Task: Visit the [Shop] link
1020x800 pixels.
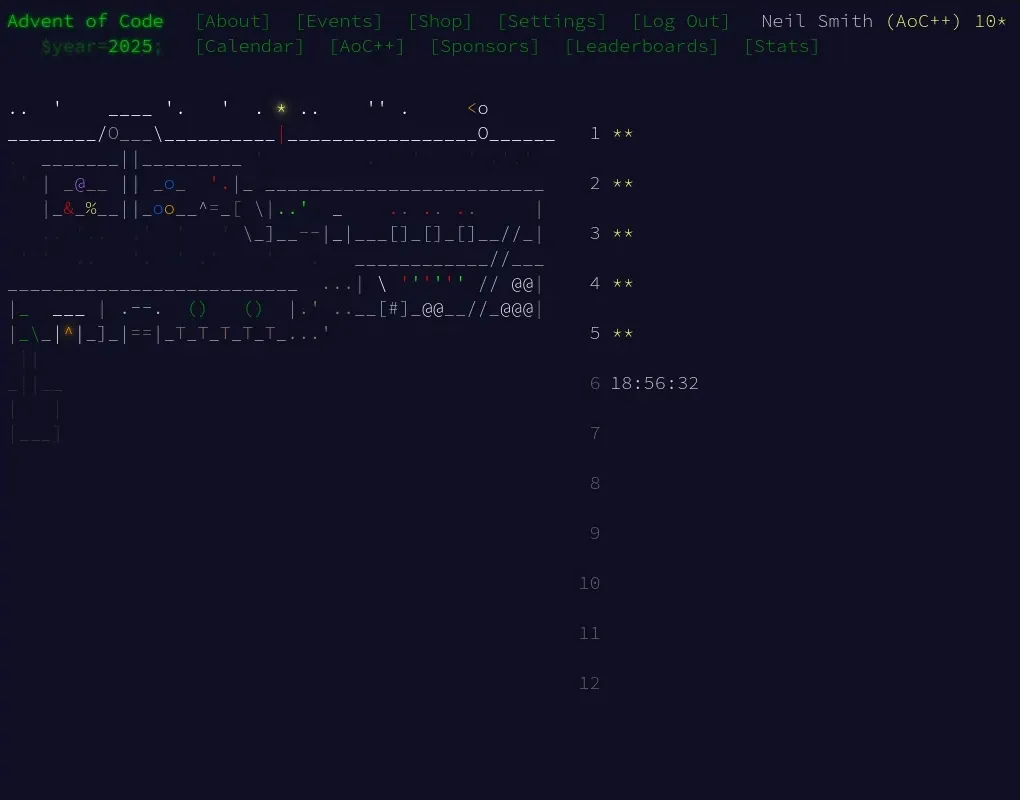Action: pyautogui.click(x=439, y=20)
